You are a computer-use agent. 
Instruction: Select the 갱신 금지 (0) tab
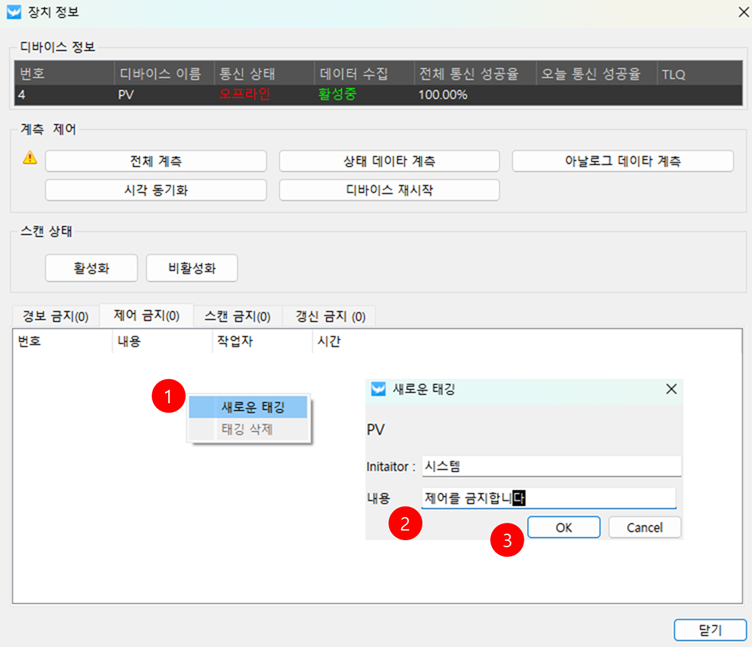330,316
